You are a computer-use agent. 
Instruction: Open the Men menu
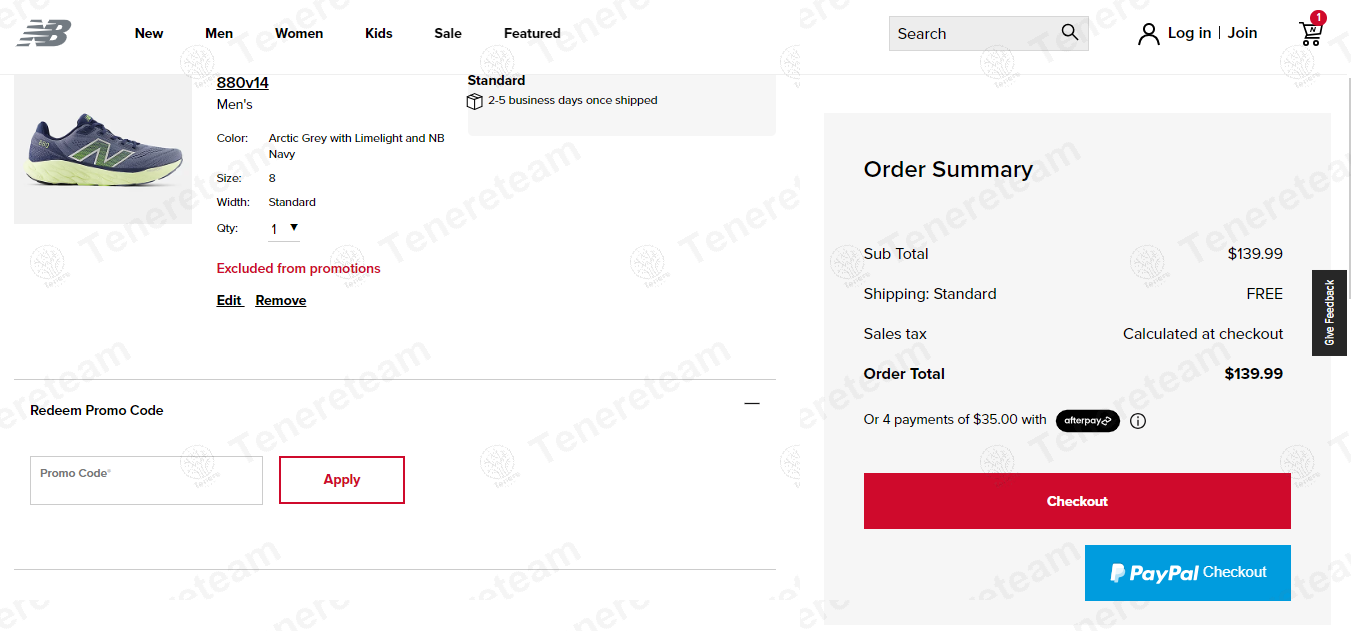[219, 33]
